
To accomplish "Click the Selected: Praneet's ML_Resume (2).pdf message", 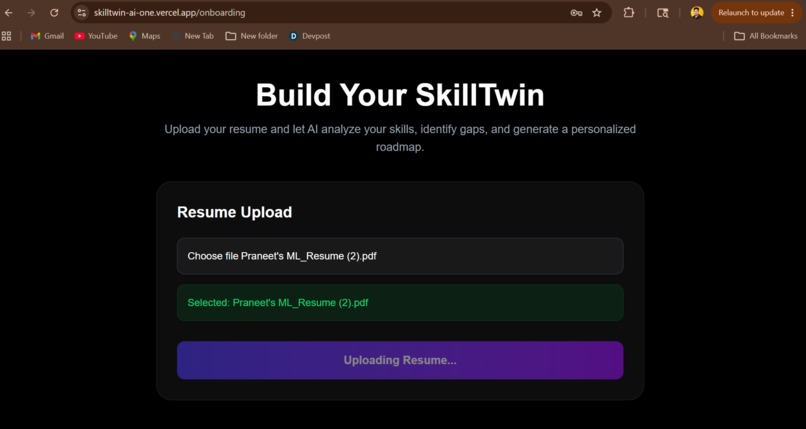I will click(400, 303).
